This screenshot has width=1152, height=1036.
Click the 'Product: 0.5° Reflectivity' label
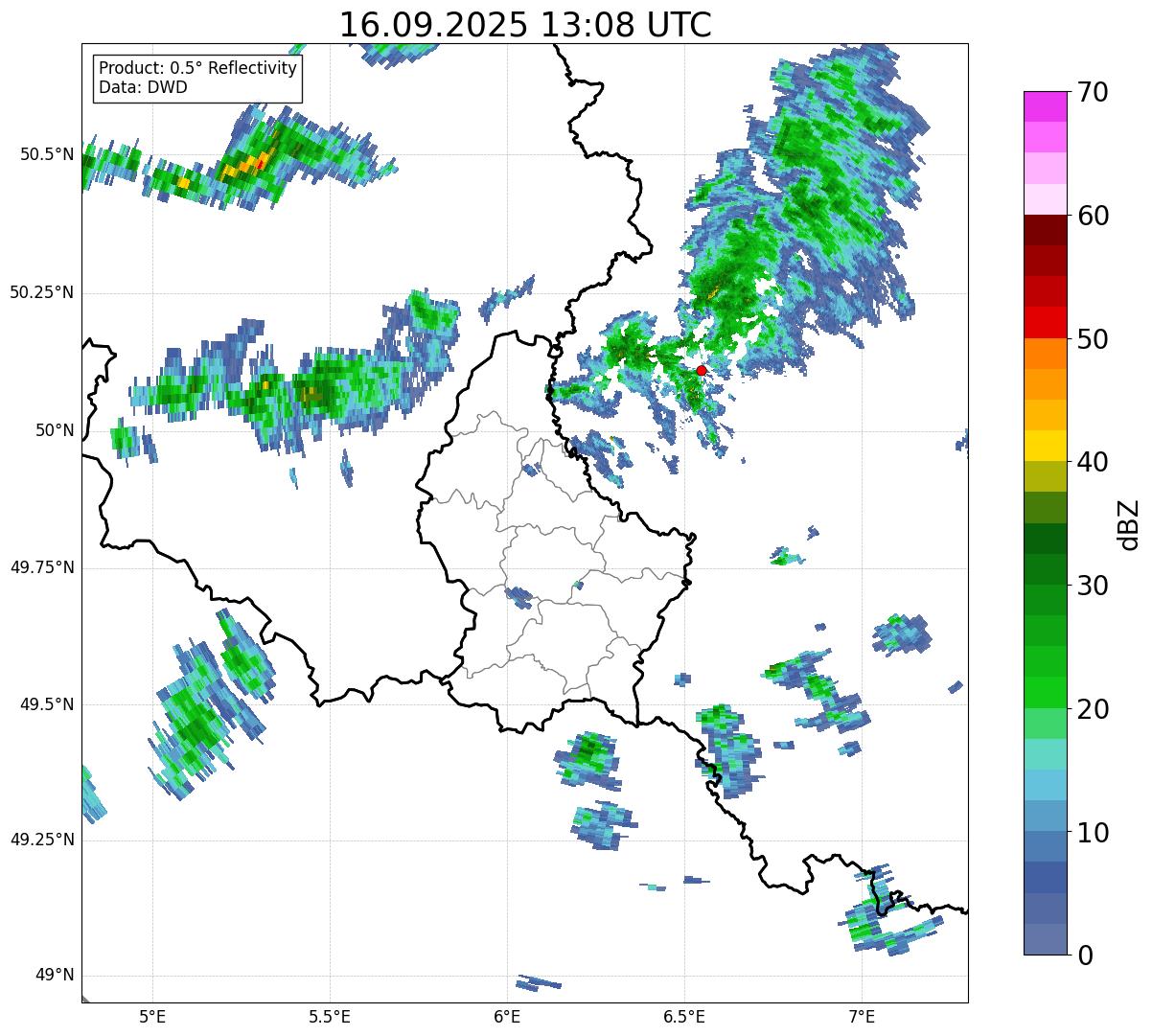point(198,68)
